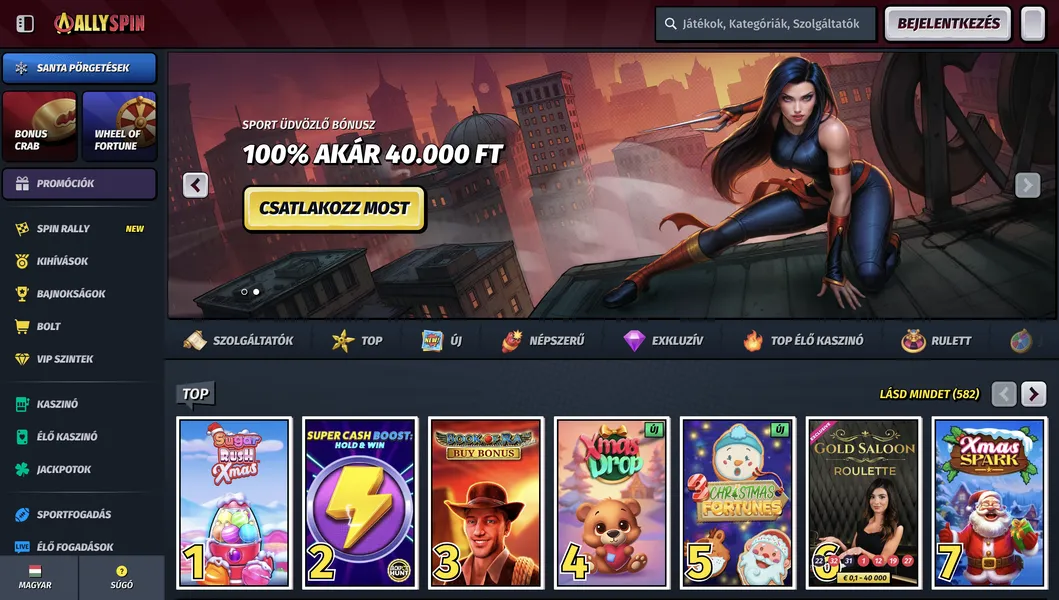This screenshot has width=1059, height=600.
Task: Open the Bonus Crab tile
Action: pyautogui.click(x=40, y=126)
